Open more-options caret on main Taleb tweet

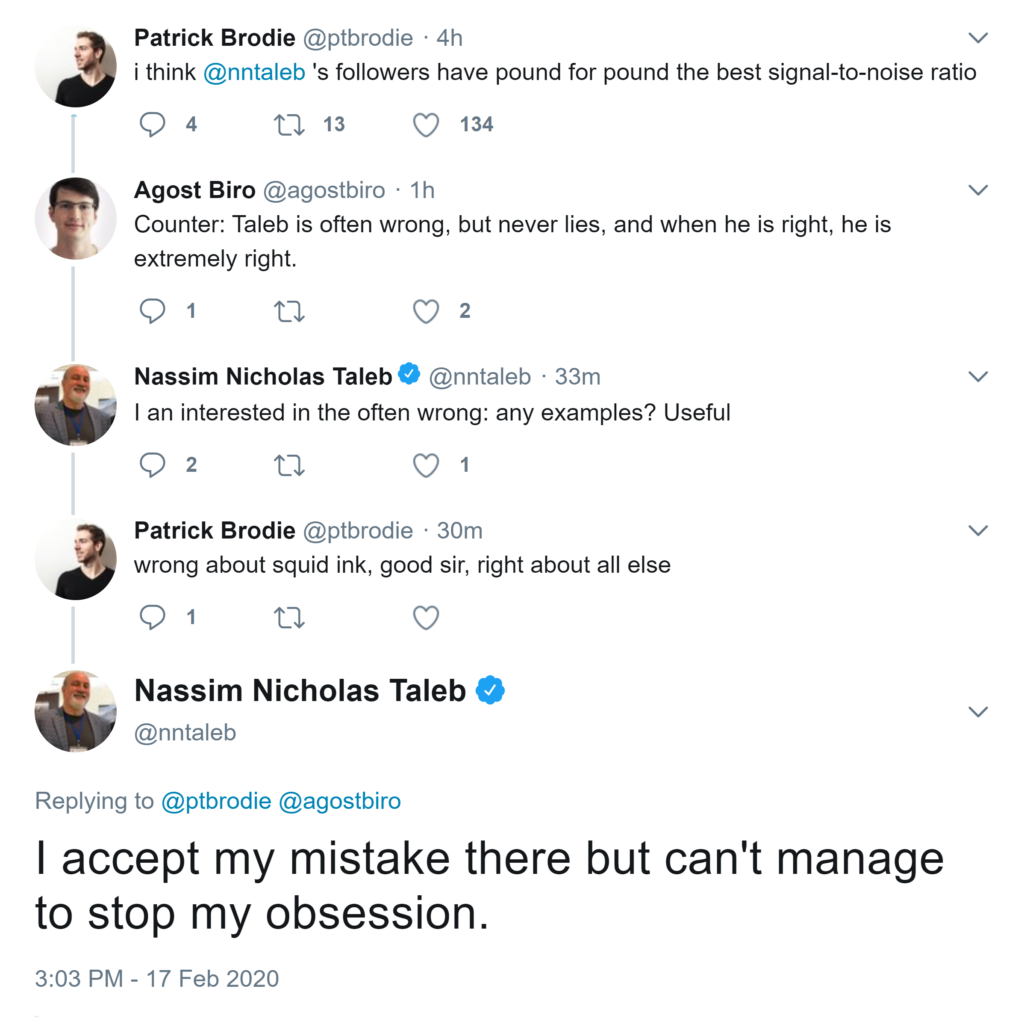[x=979, y=712]
